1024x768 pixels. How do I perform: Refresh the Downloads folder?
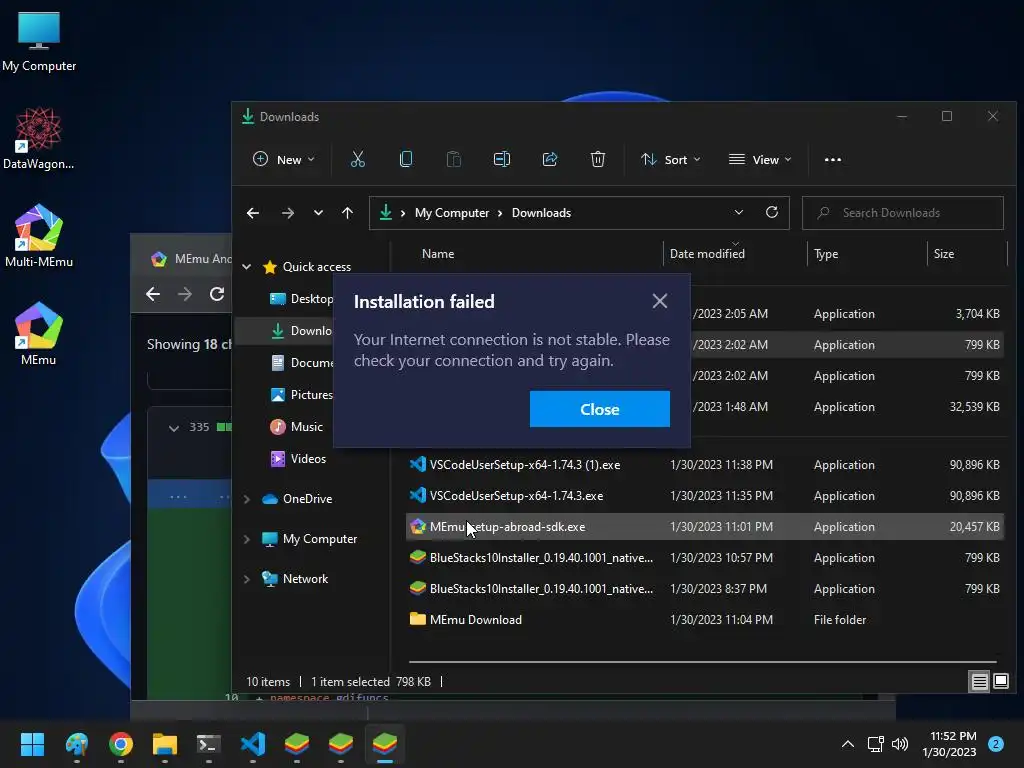click(772, 213)
